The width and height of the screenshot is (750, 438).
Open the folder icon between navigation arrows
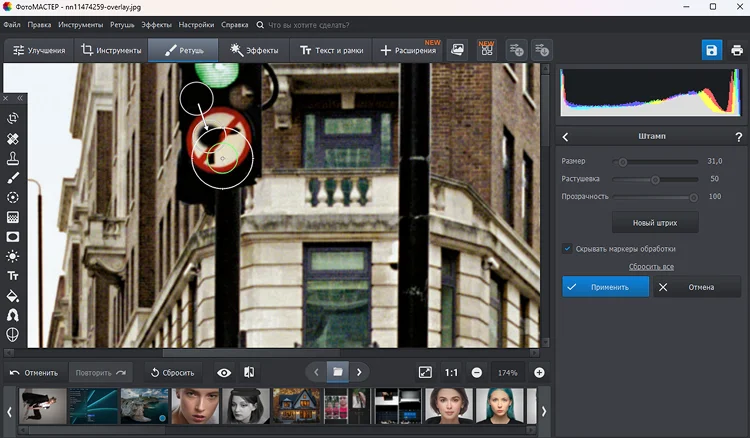point(338,372)
